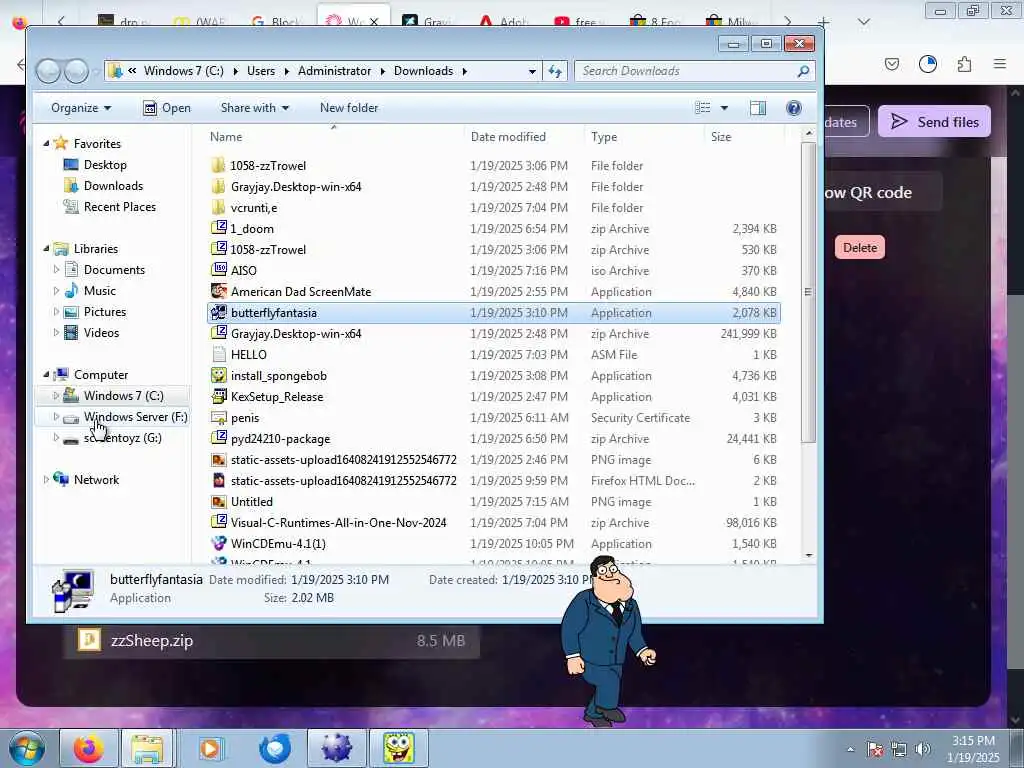Click the Forward navigation arrow in Explorer
Viewport: 1024px width, 768px height.
pyautogui.click(x=76, y=71)
